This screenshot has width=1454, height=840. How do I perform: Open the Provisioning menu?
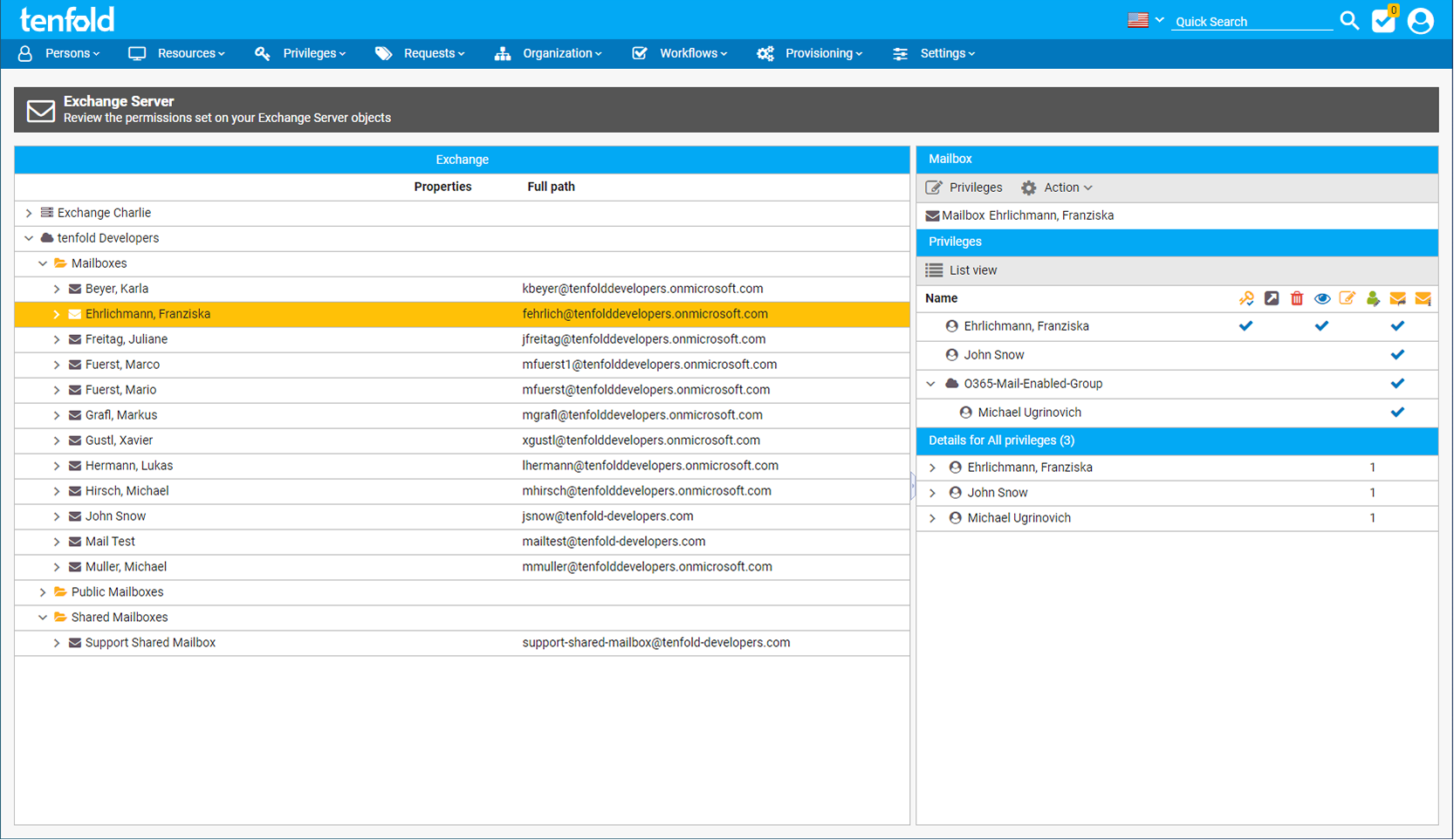tap(810, 53)
